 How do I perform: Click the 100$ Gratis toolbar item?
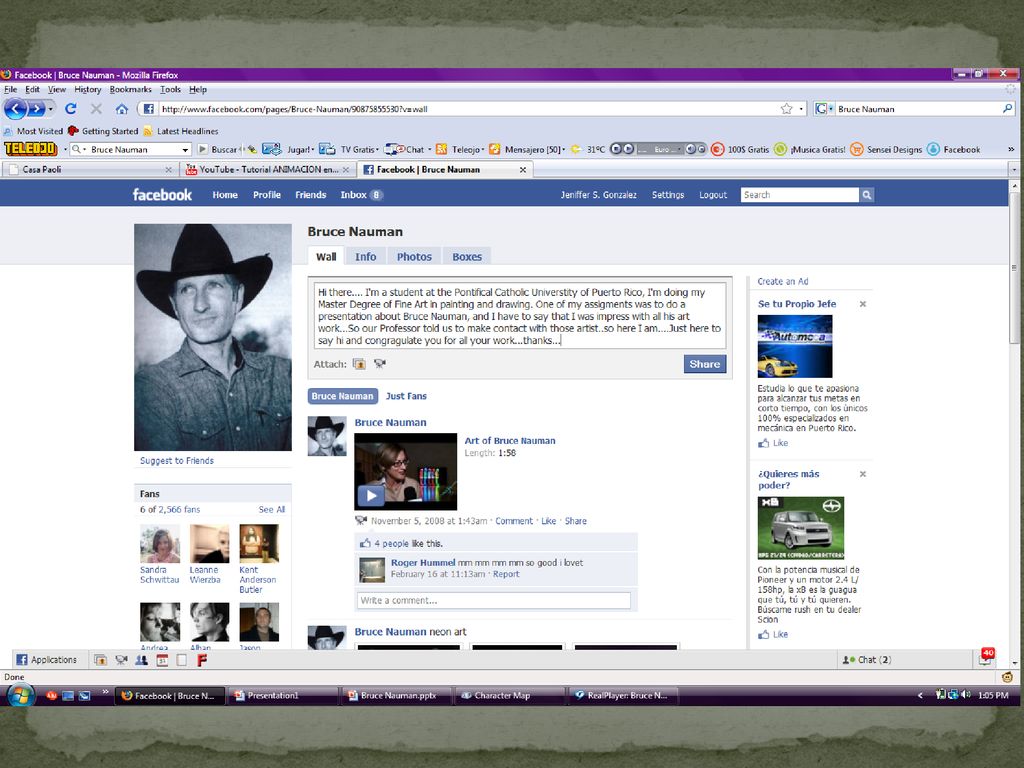pyautogui.click(x=740, y=150)
